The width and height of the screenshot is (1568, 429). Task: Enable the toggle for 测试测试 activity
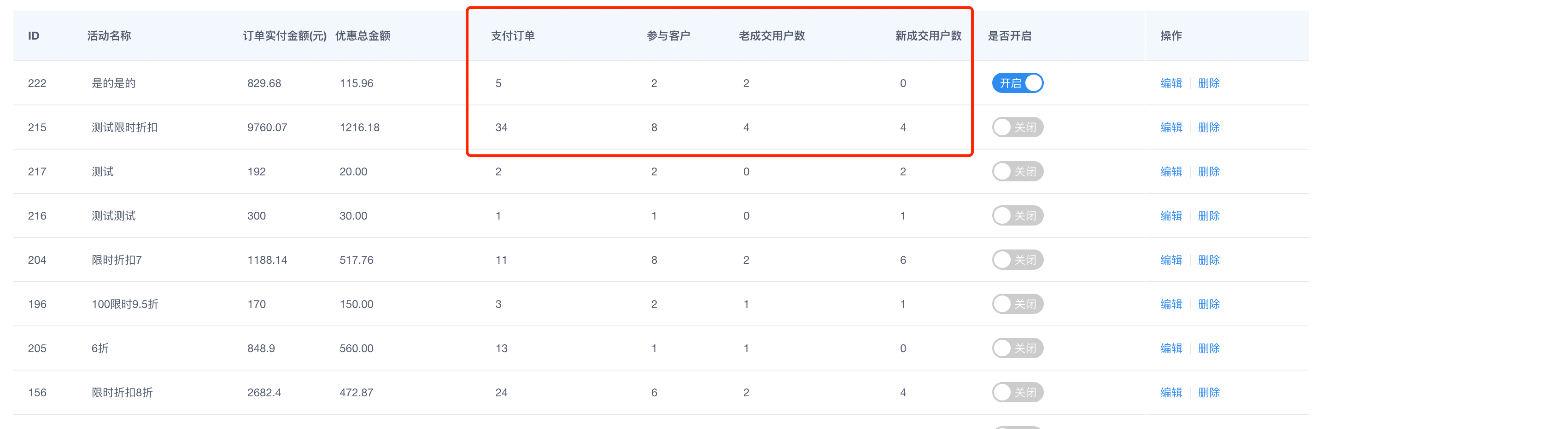pyautogui.click(x=1017, y=215)
